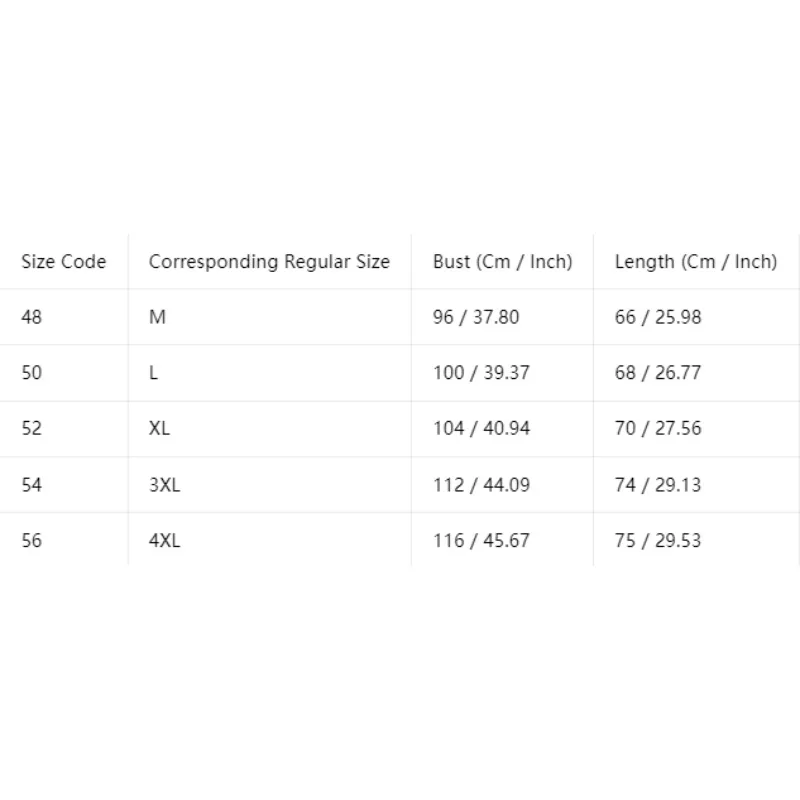Click bust value 100 / 39.37
Screen dimensions: 800x800
point(481,373)
